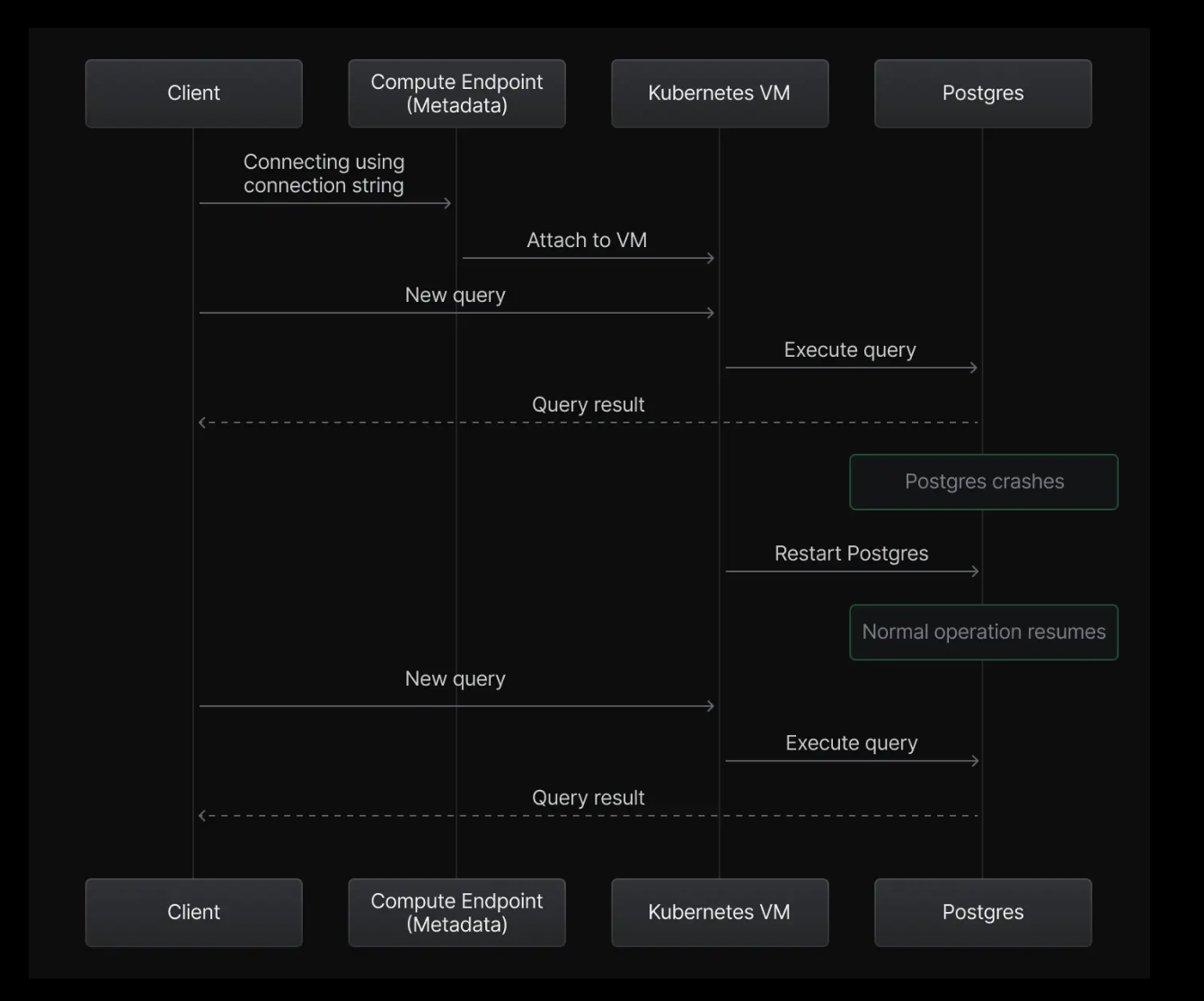The height and width of the screenshot is (1001, 1204).
Task: Select top Compute Endpoint (Metadata) box
Action: pyautogui.click(x=456, y=93)
